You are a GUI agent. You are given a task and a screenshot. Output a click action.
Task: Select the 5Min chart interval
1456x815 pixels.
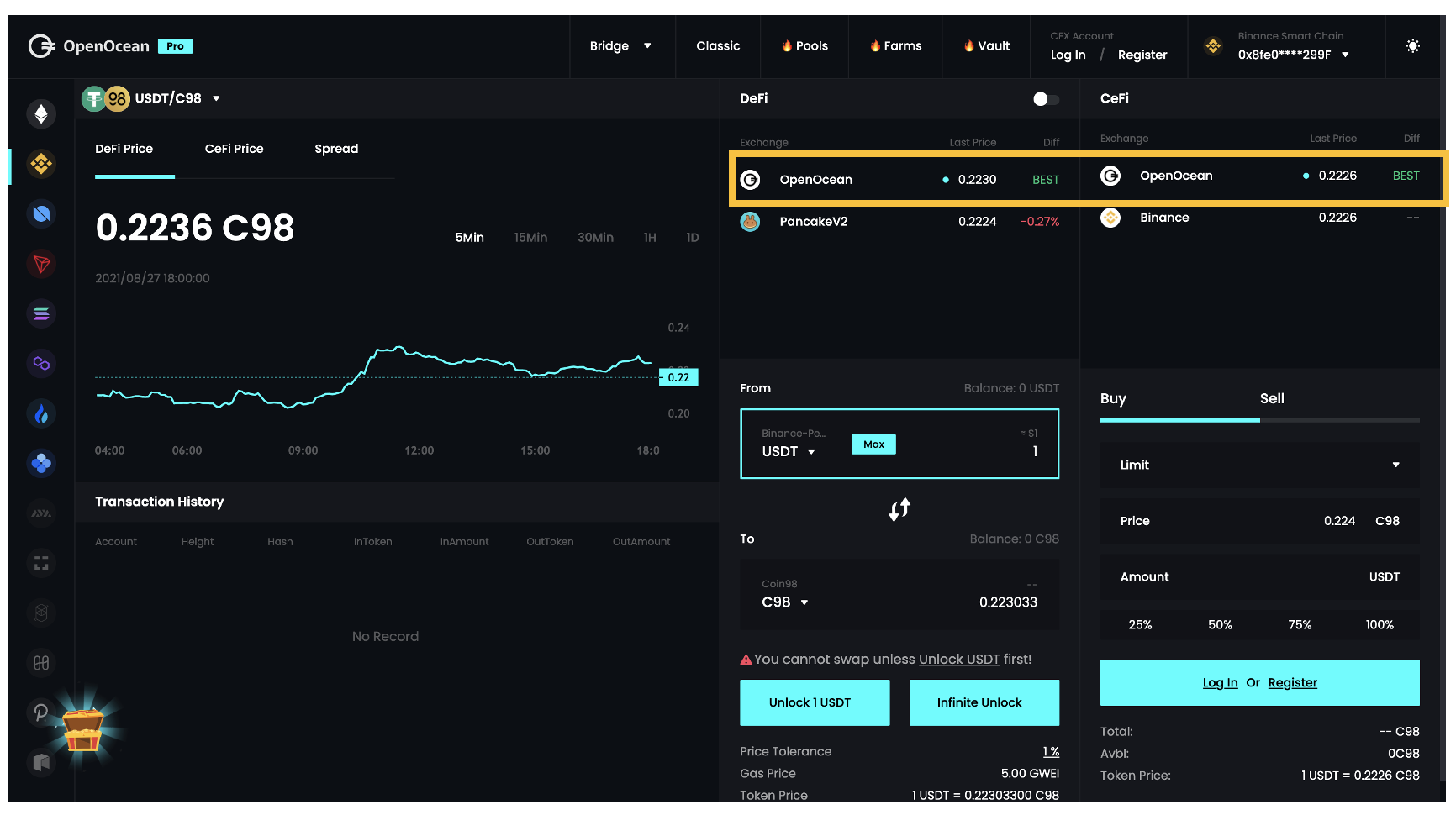(469, 238)
